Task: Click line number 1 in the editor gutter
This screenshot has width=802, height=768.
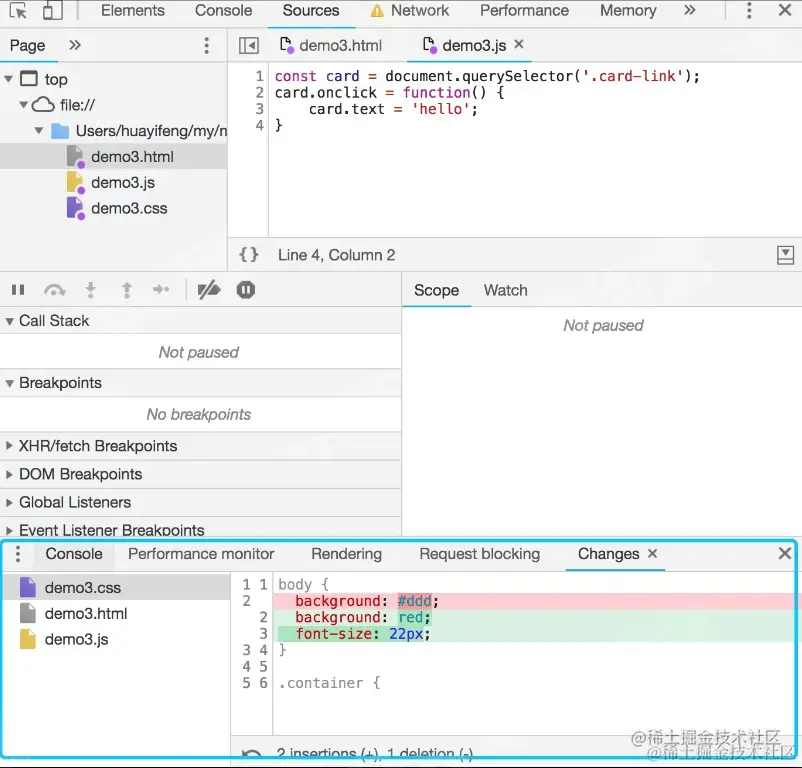Action: 259,76
